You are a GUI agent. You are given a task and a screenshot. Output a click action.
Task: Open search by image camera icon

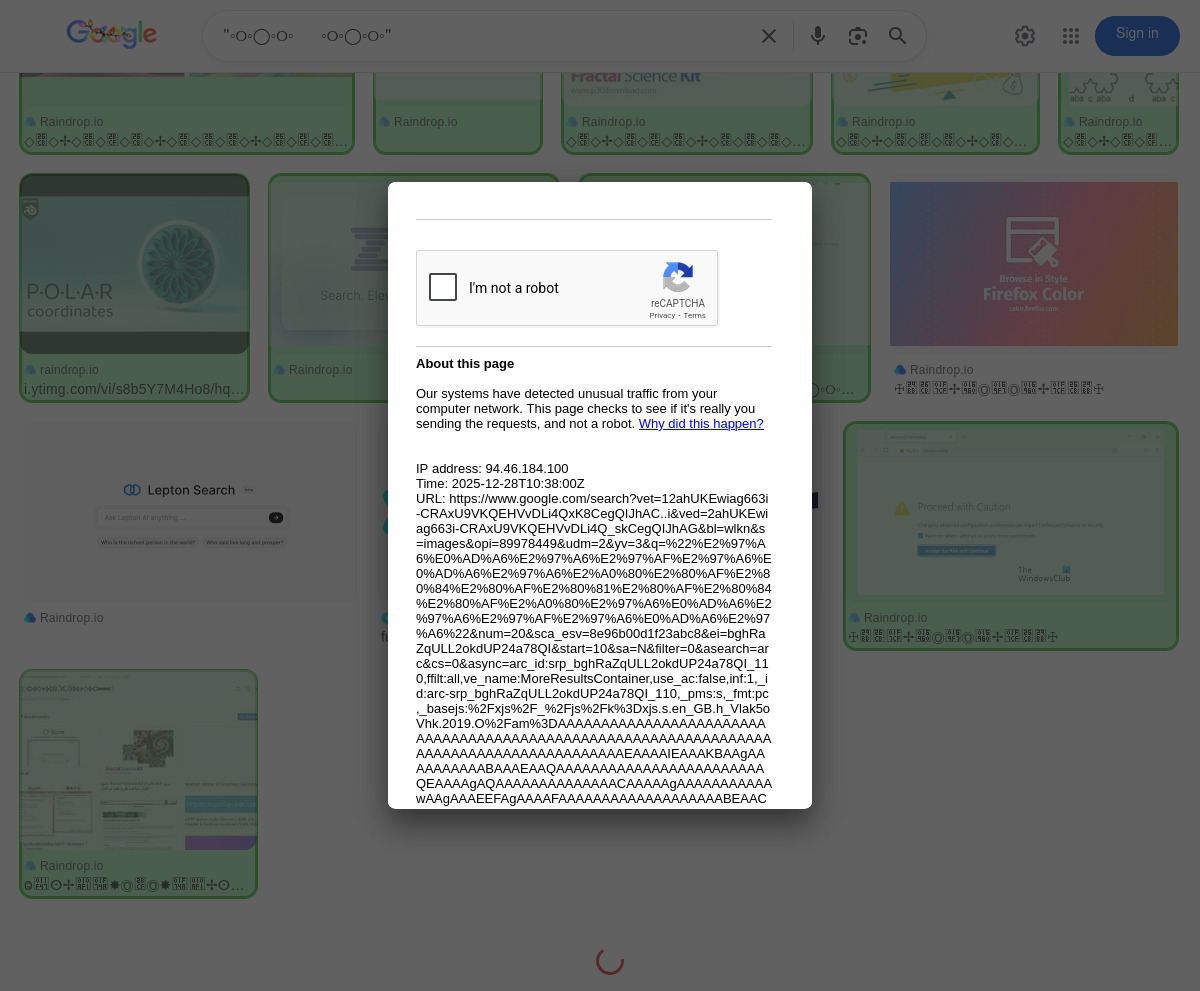pyautogui.click(x=858, y=37)
